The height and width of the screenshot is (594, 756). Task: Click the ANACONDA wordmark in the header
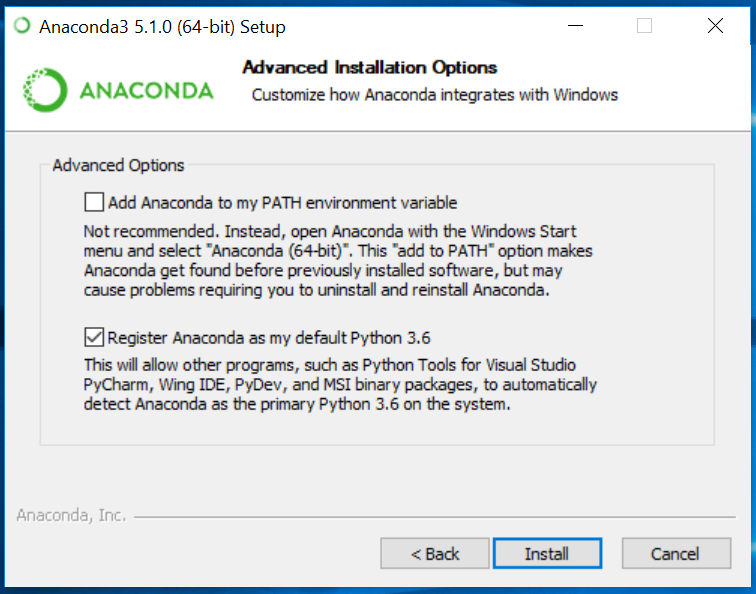[x=146, y=91]
